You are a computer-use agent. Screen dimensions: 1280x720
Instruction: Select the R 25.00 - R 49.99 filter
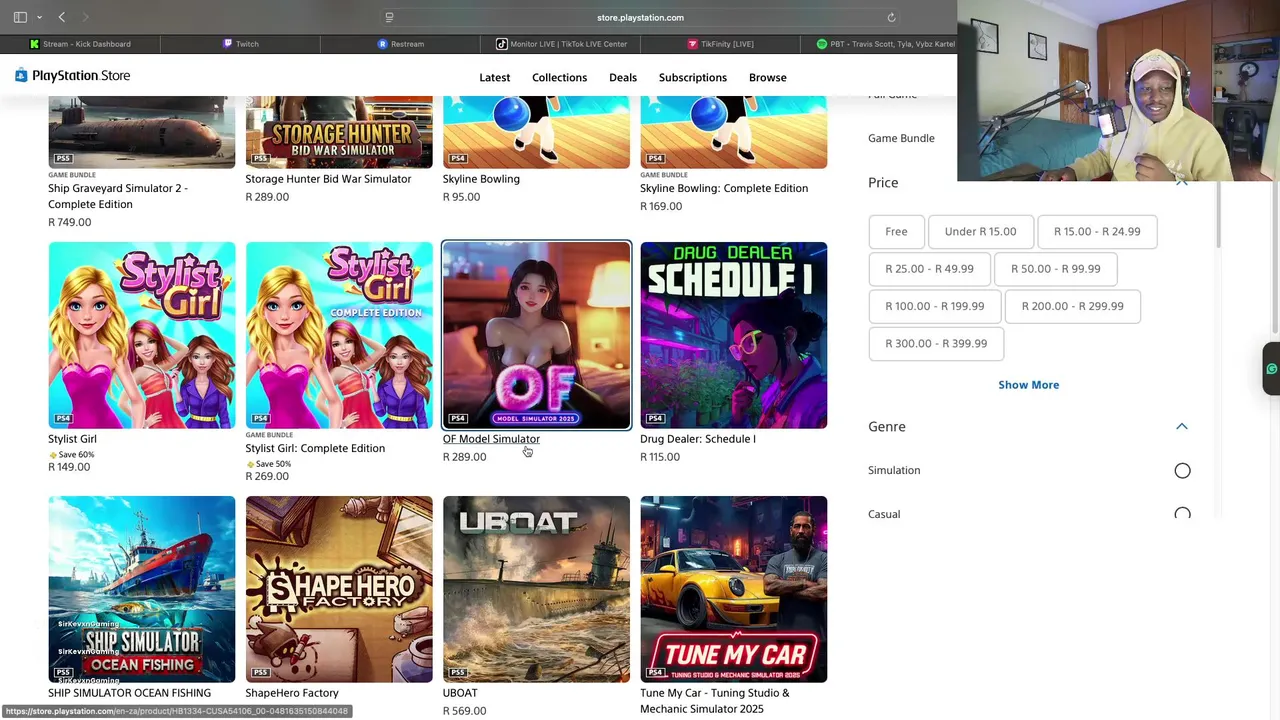coord(929,268)
